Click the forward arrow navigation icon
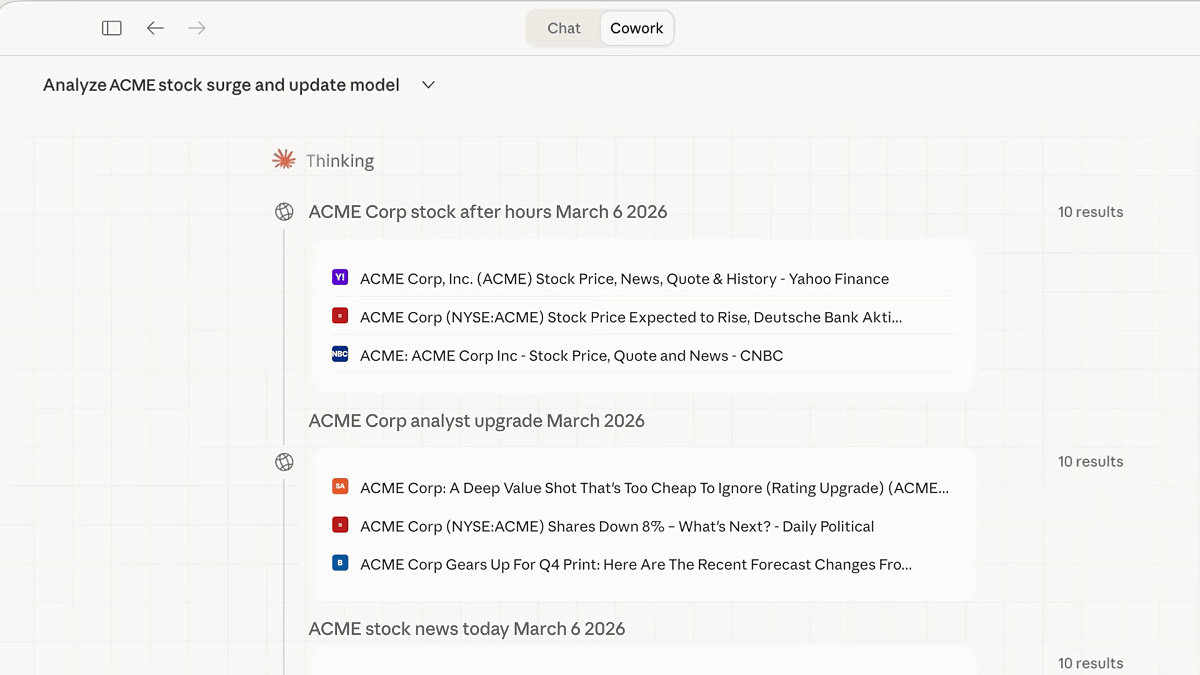This screenshot has height=675, width=1200. click(x=197, y=28)
